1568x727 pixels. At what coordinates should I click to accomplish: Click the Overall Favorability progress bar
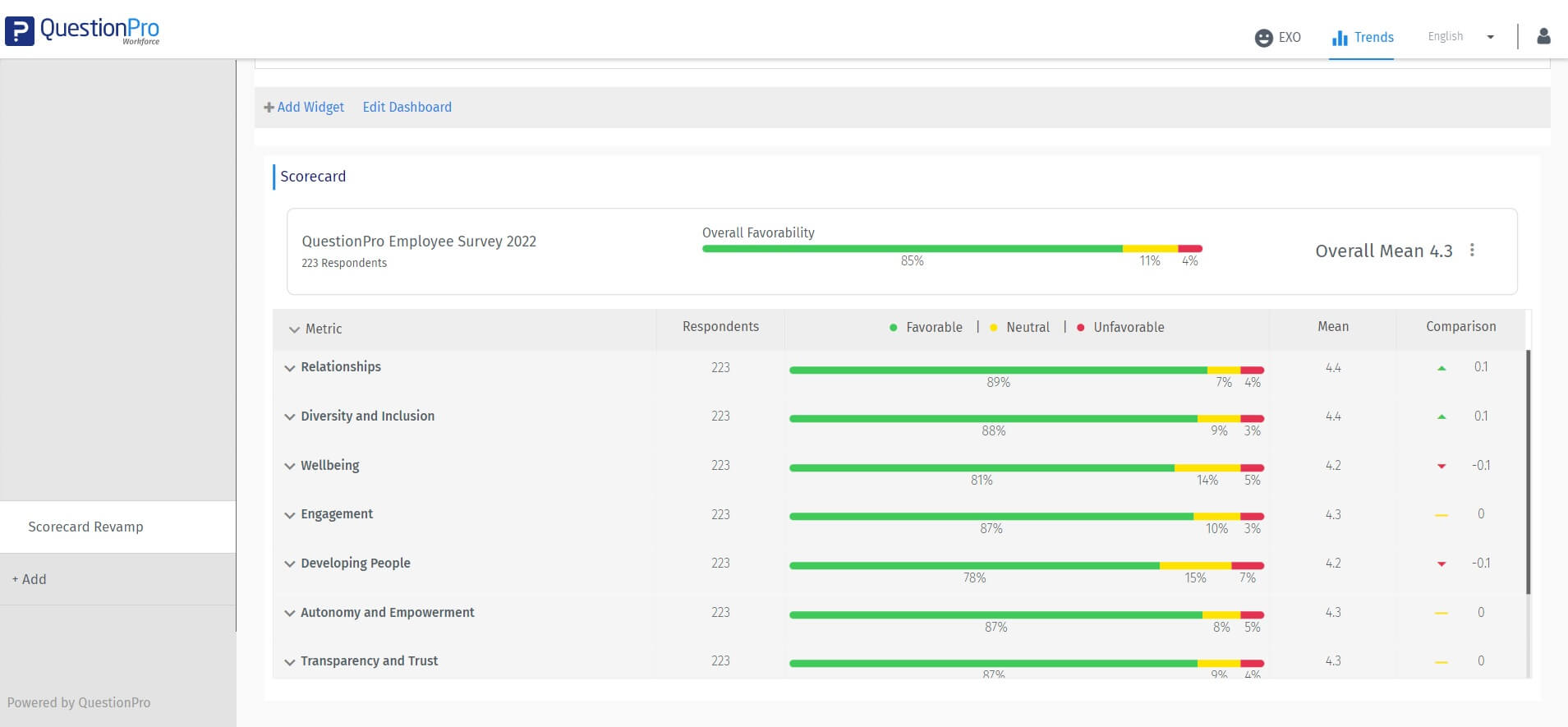tap(951, 248)
